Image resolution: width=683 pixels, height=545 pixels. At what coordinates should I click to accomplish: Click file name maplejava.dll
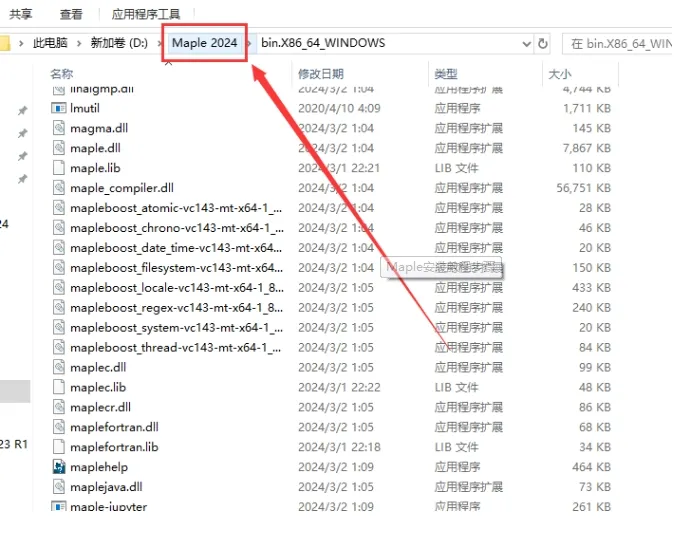coord(106,487)
